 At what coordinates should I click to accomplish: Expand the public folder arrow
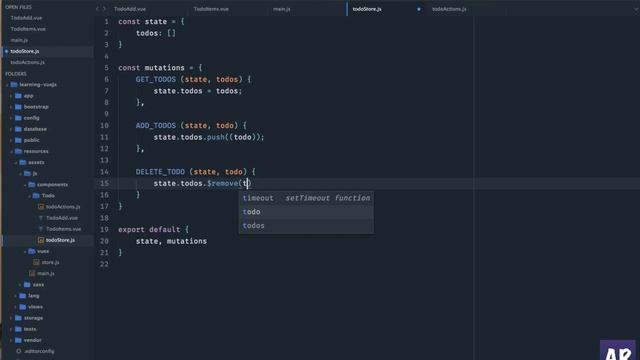(11, 140)
